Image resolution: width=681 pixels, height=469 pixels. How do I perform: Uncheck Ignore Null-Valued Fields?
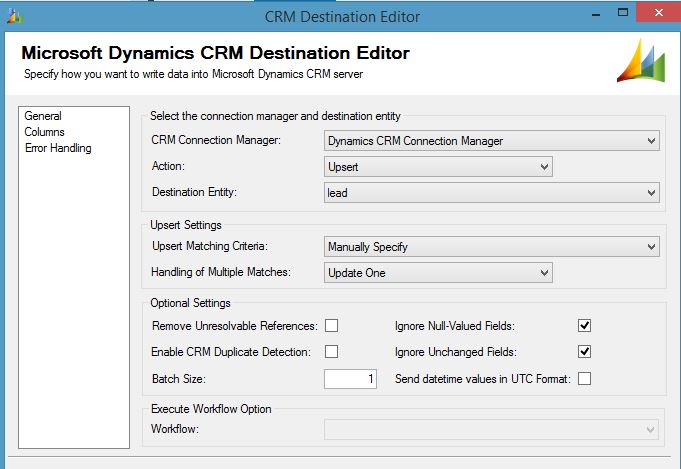coord(585,326)
